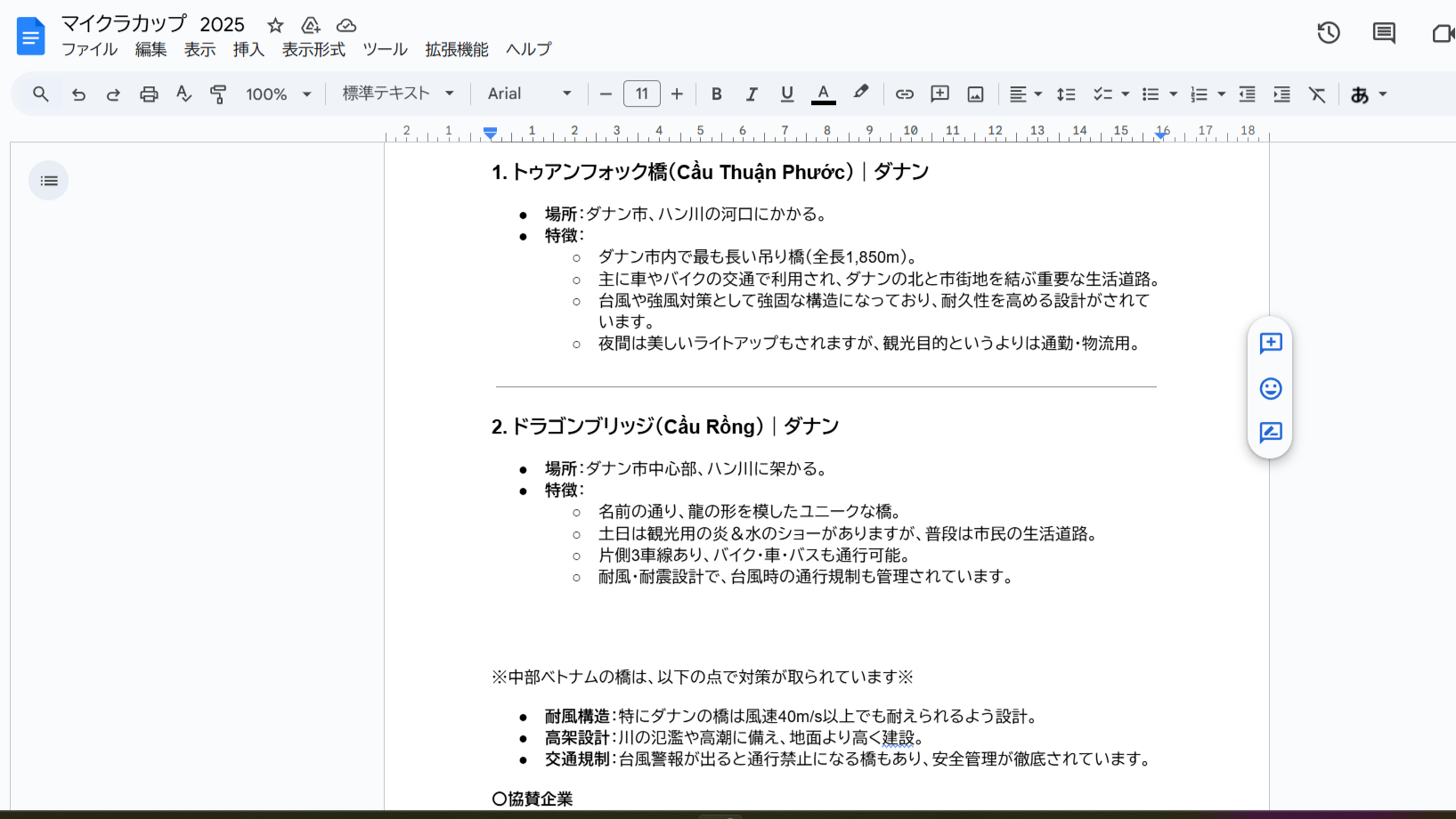Add emoji reaction from side panel
The height and width of the screenshot is (819, 1456).
tap(1271, 388)
